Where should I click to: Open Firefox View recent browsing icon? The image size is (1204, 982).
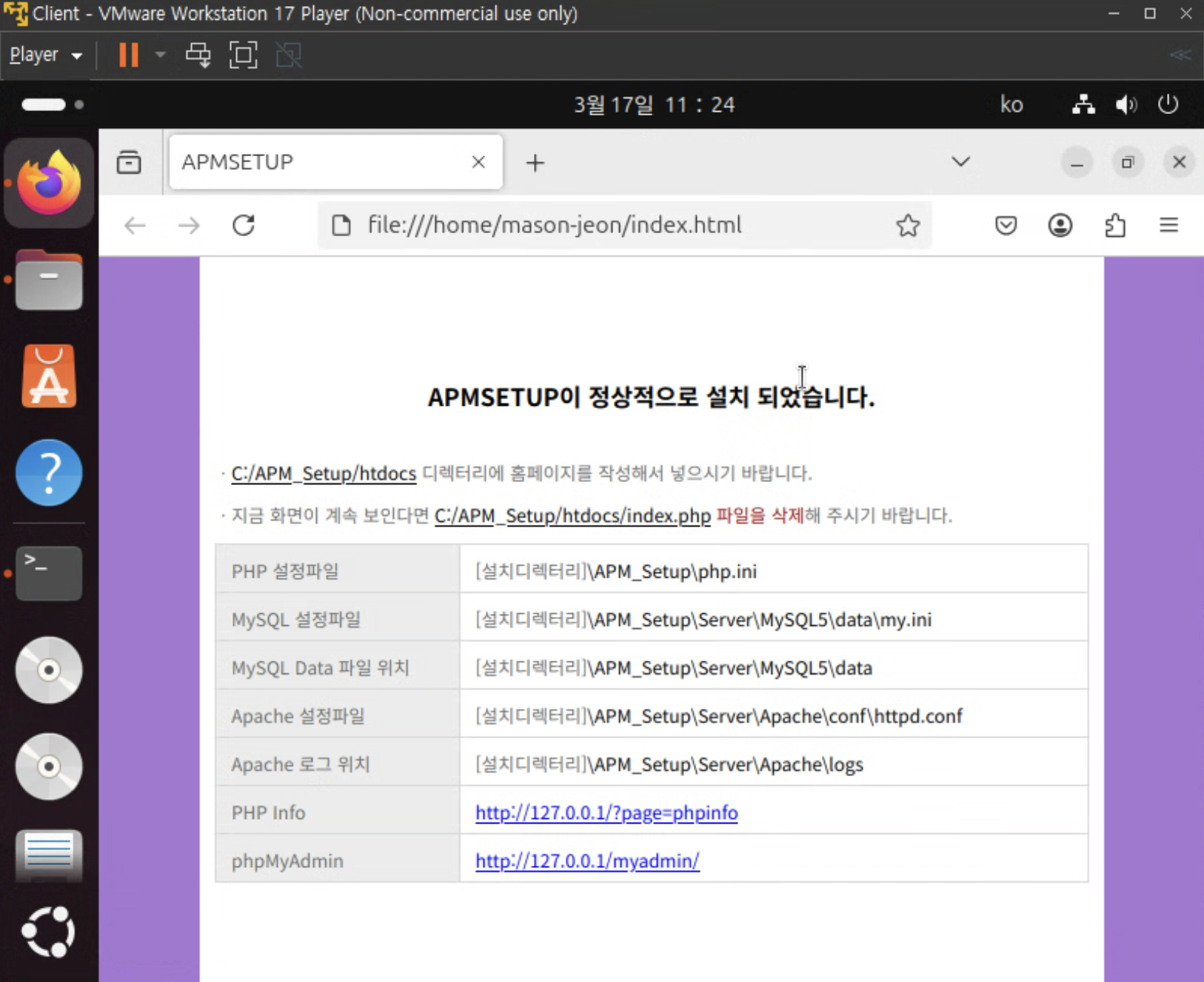[129, 162]
